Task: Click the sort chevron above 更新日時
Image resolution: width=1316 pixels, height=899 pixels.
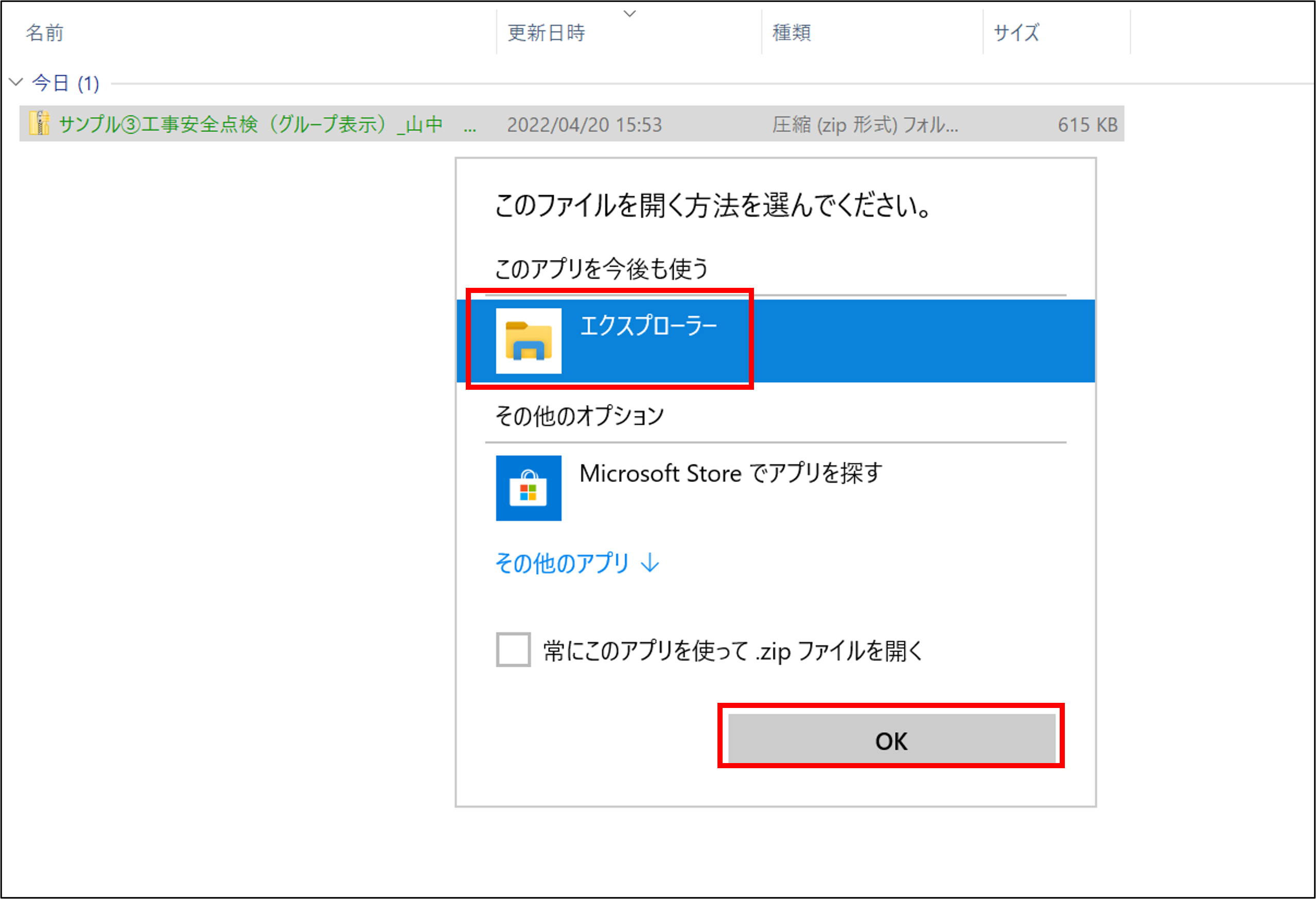Action: [629, 13]
